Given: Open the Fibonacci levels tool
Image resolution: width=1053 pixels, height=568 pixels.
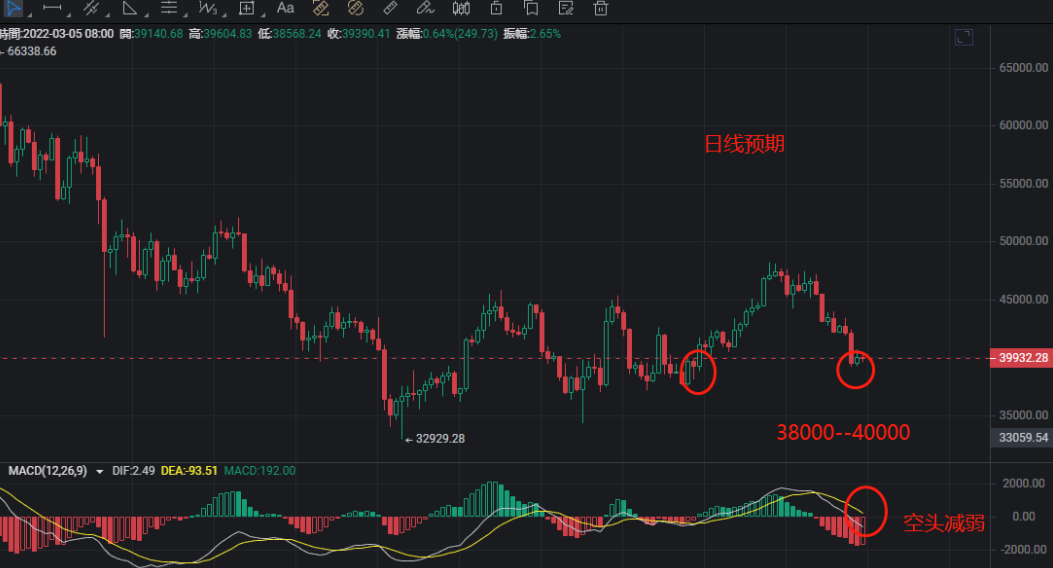Looking at the screenshot, I should point(168,8).
